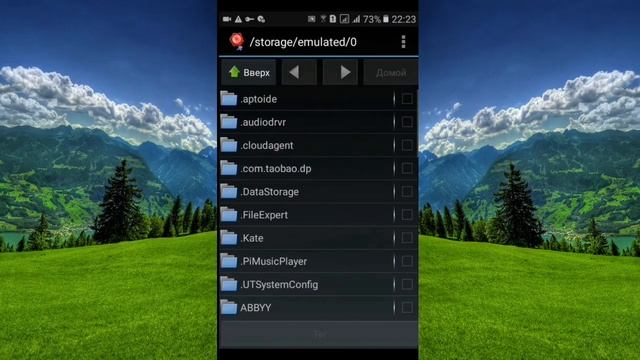Check the .DataStorage checkbox
The width and height of the screenshot is (640, 360).
coord(407,191)
